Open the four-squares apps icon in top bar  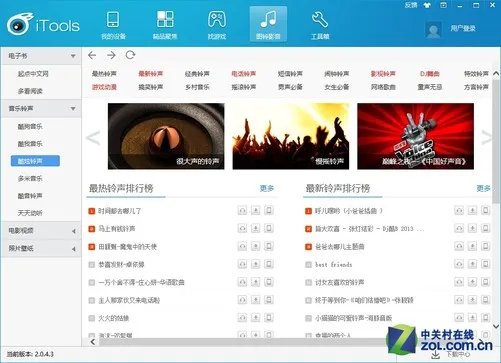pos(165,19)
